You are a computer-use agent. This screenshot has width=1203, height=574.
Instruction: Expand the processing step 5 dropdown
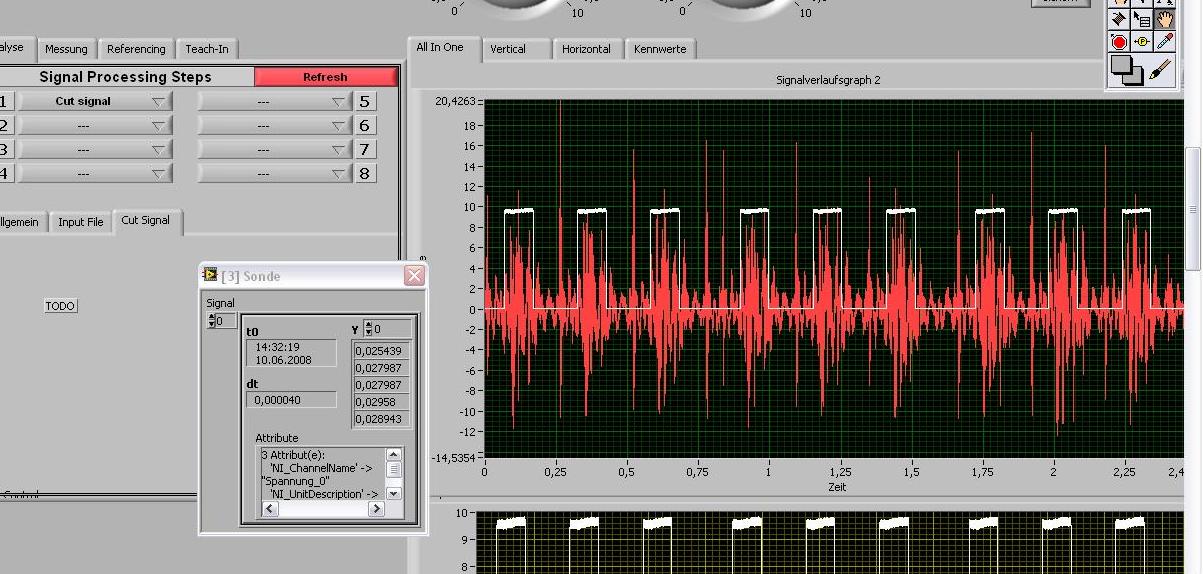coord(274,101)
